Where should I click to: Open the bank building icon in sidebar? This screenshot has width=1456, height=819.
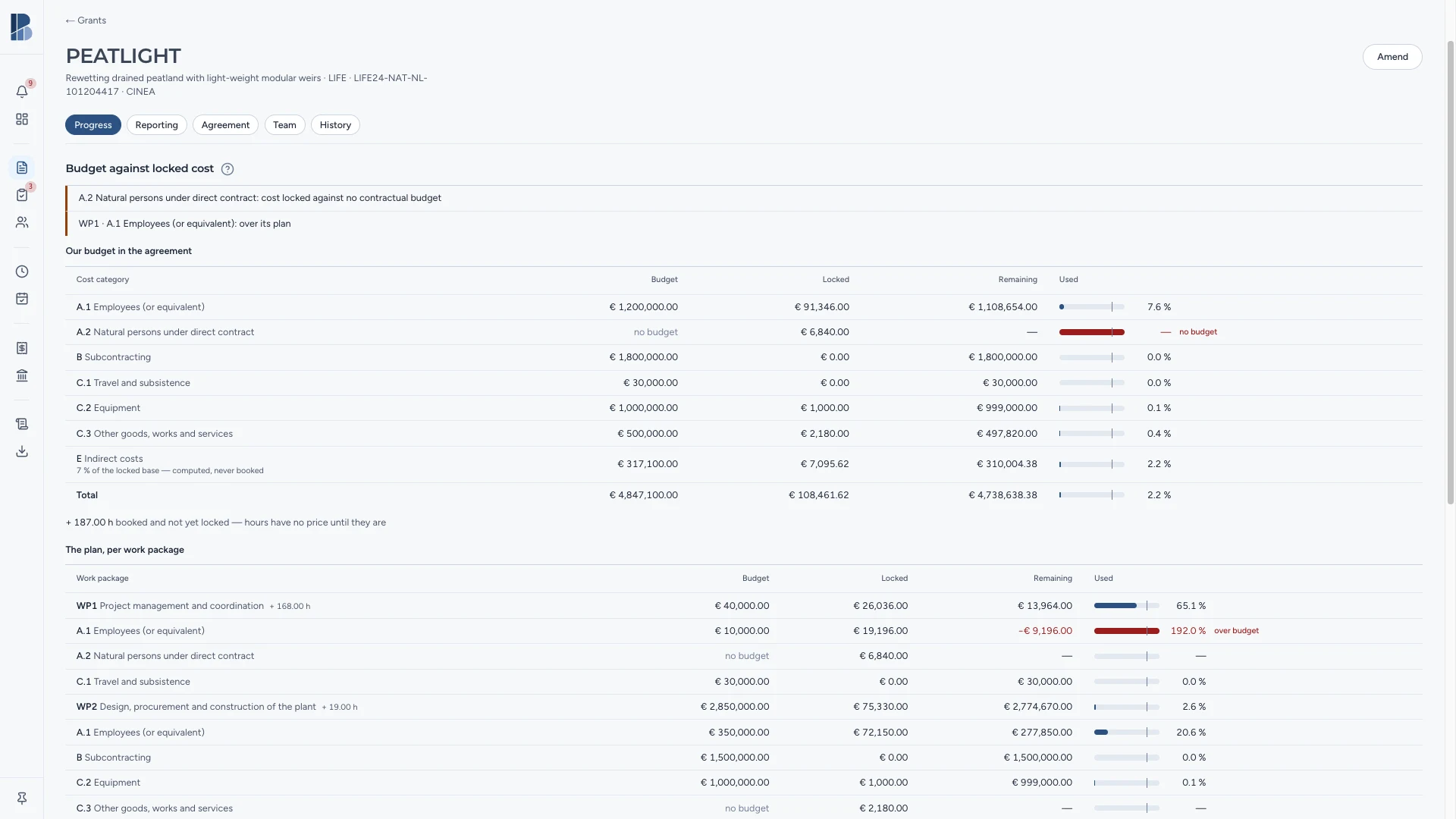pos(22,375)
